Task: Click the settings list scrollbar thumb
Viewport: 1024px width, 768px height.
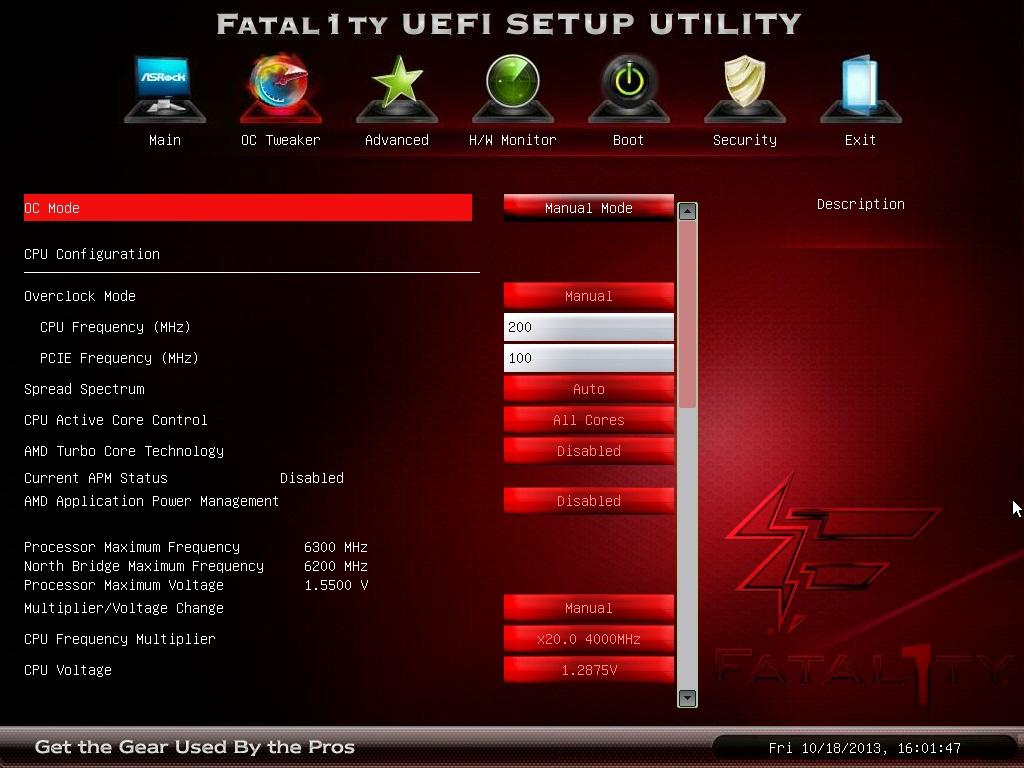Action: pyautogui.click(x=687, y=315)
